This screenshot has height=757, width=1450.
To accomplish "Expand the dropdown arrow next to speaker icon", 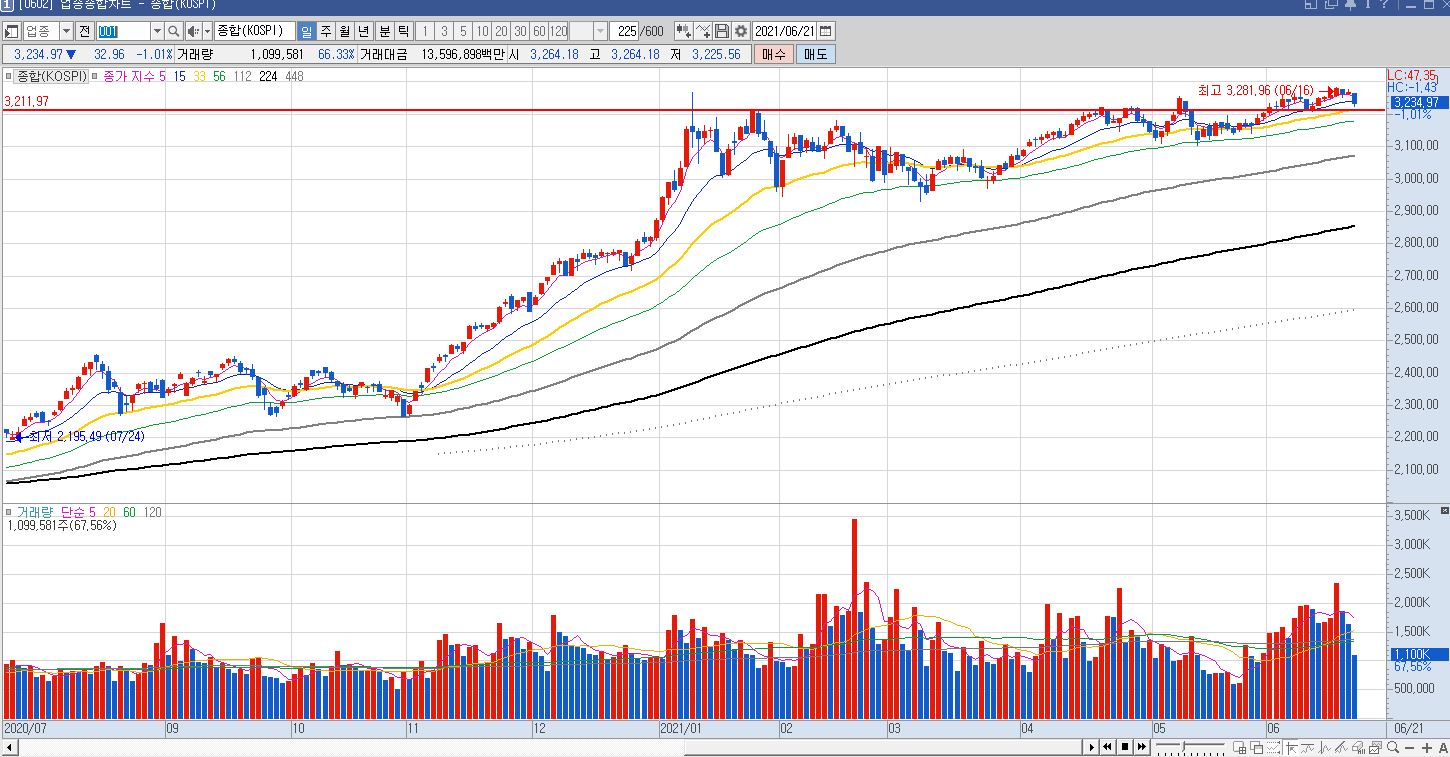I will (x=206, y=31).
